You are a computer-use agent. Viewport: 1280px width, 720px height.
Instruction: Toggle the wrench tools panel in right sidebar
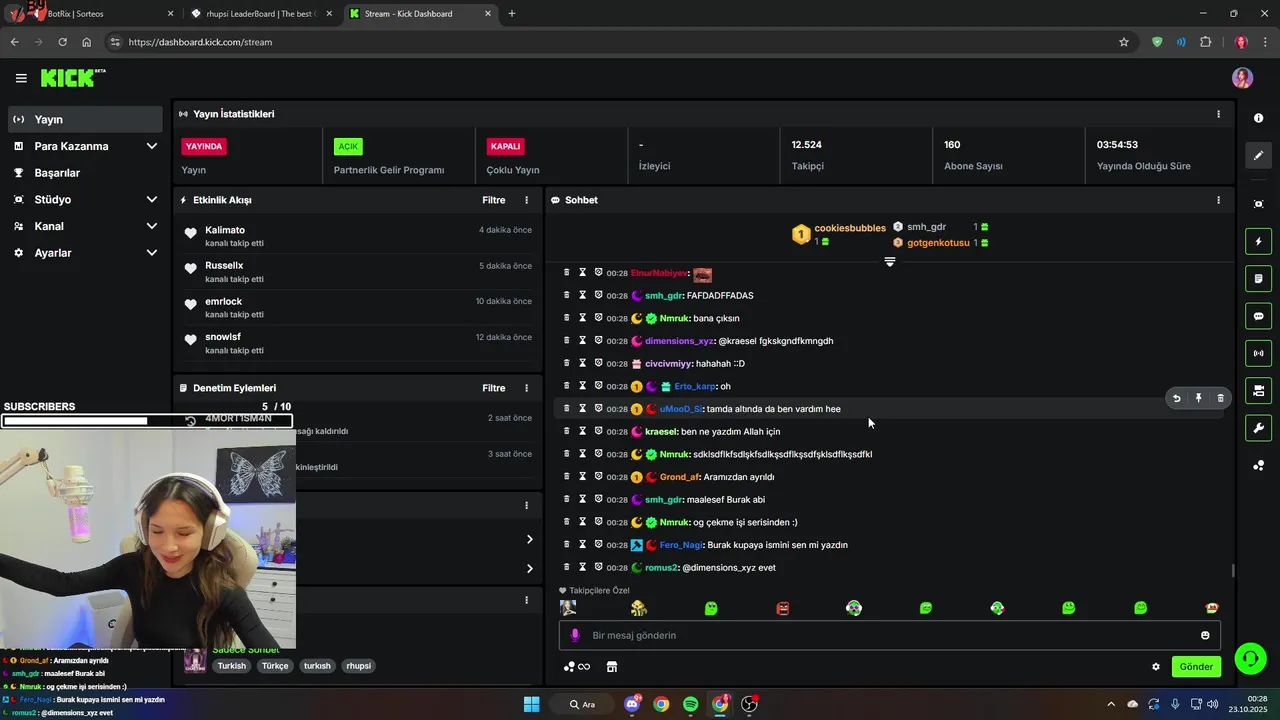point(1258,428)
